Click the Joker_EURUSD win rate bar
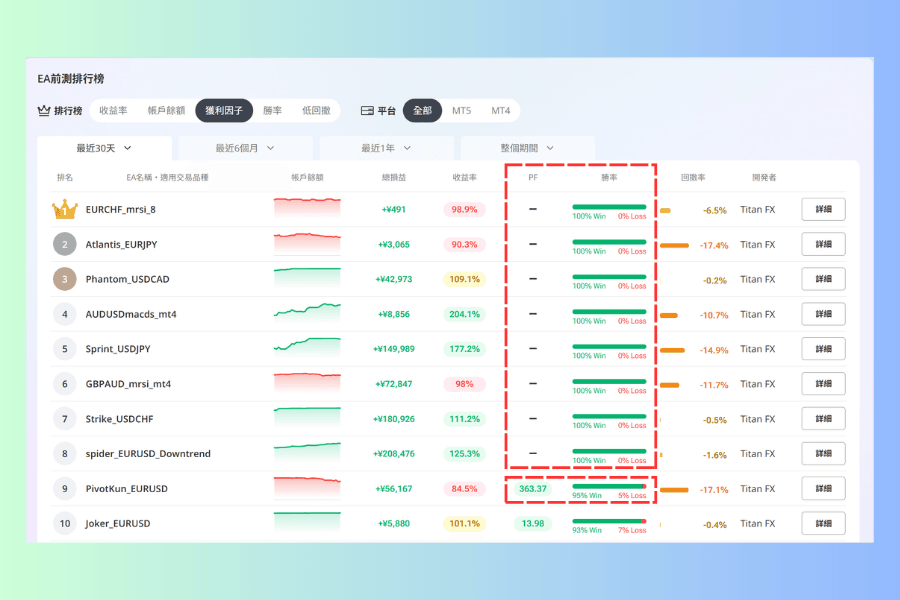 tap(609, 521)
